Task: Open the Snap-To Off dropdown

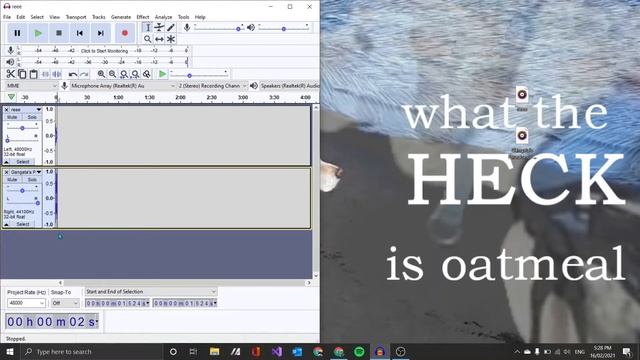Action: 65,303
